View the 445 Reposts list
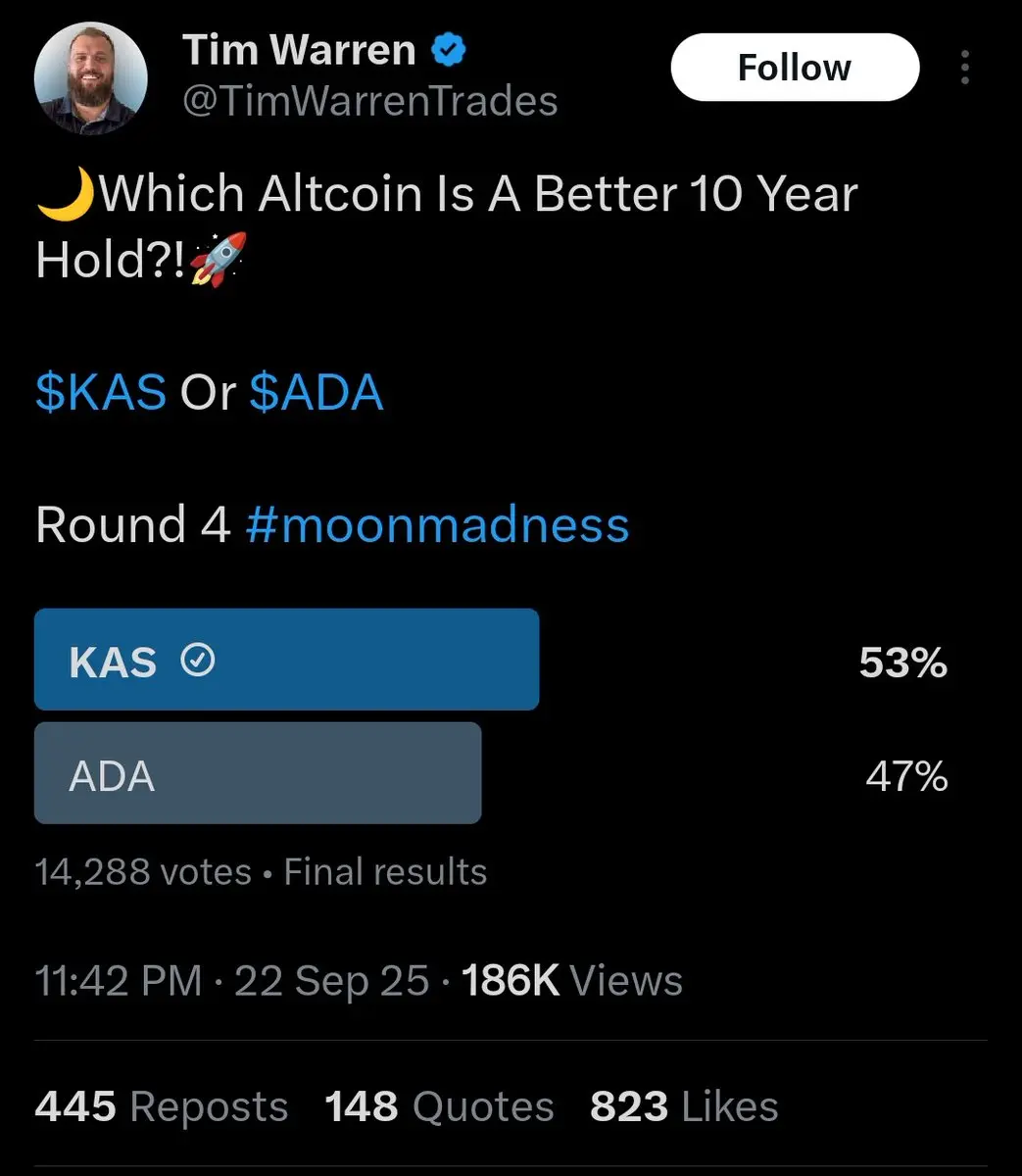The image size is (1022, 1176). click(162, 1106)
